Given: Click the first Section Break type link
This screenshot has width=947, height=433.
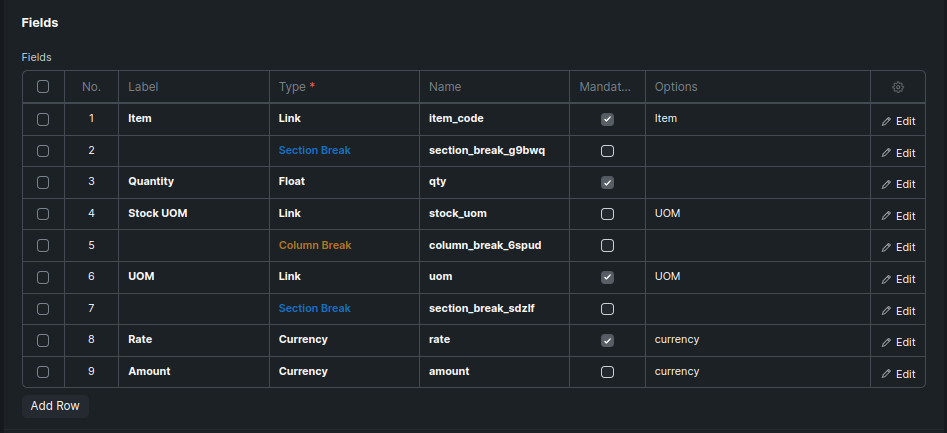Looking at the screenshot, I should point(315,150).
